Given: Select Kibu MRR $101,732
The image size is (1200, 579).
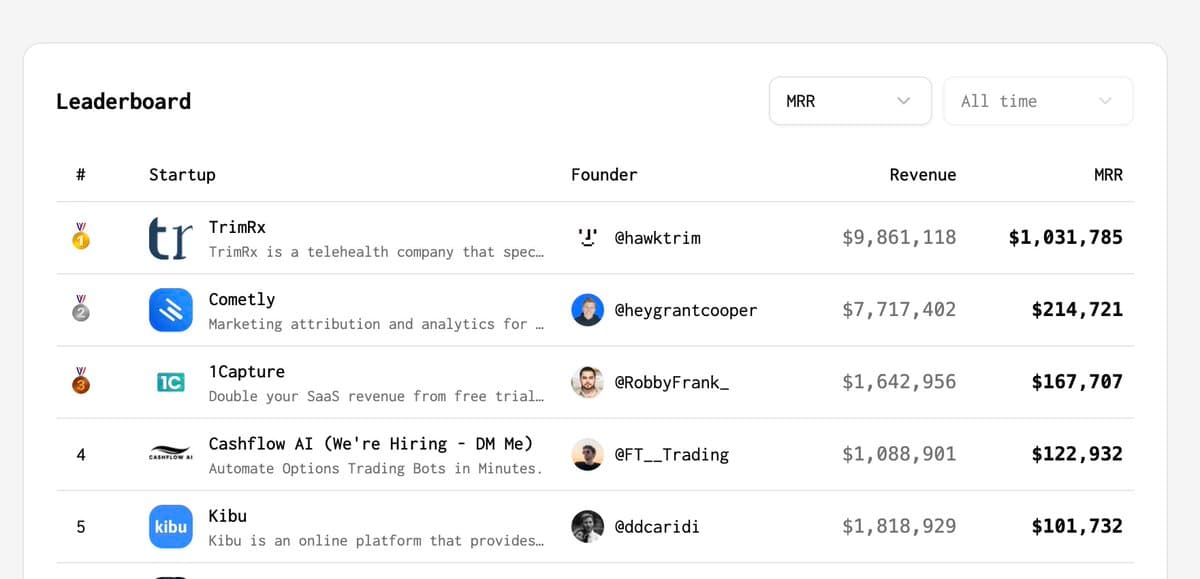Looking at the screenshot, I should pyautogui.click(x=1077, y=526).
